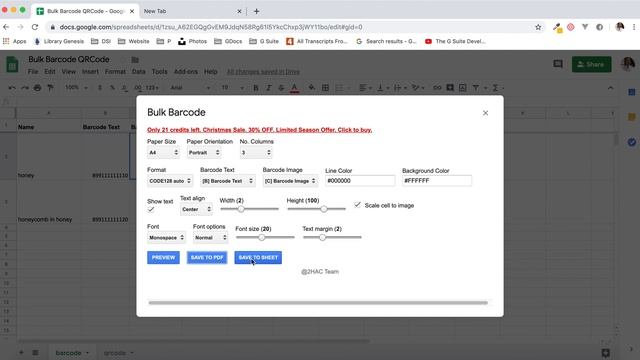Screen dimensions: 640x360
Task: Click the insert link icon
Action: pyautogui.click(x=437, y=88)
